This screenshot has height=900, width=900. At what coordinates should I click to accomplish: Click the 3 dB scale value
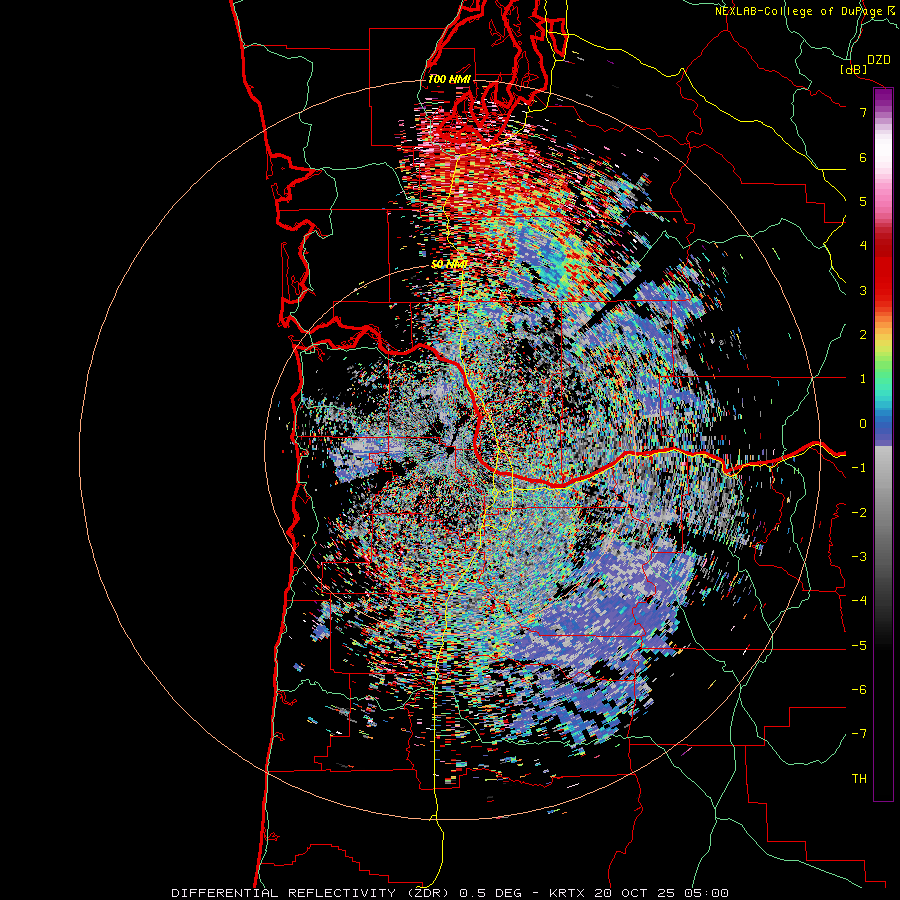pyautogui.click(x=863, y=290)
